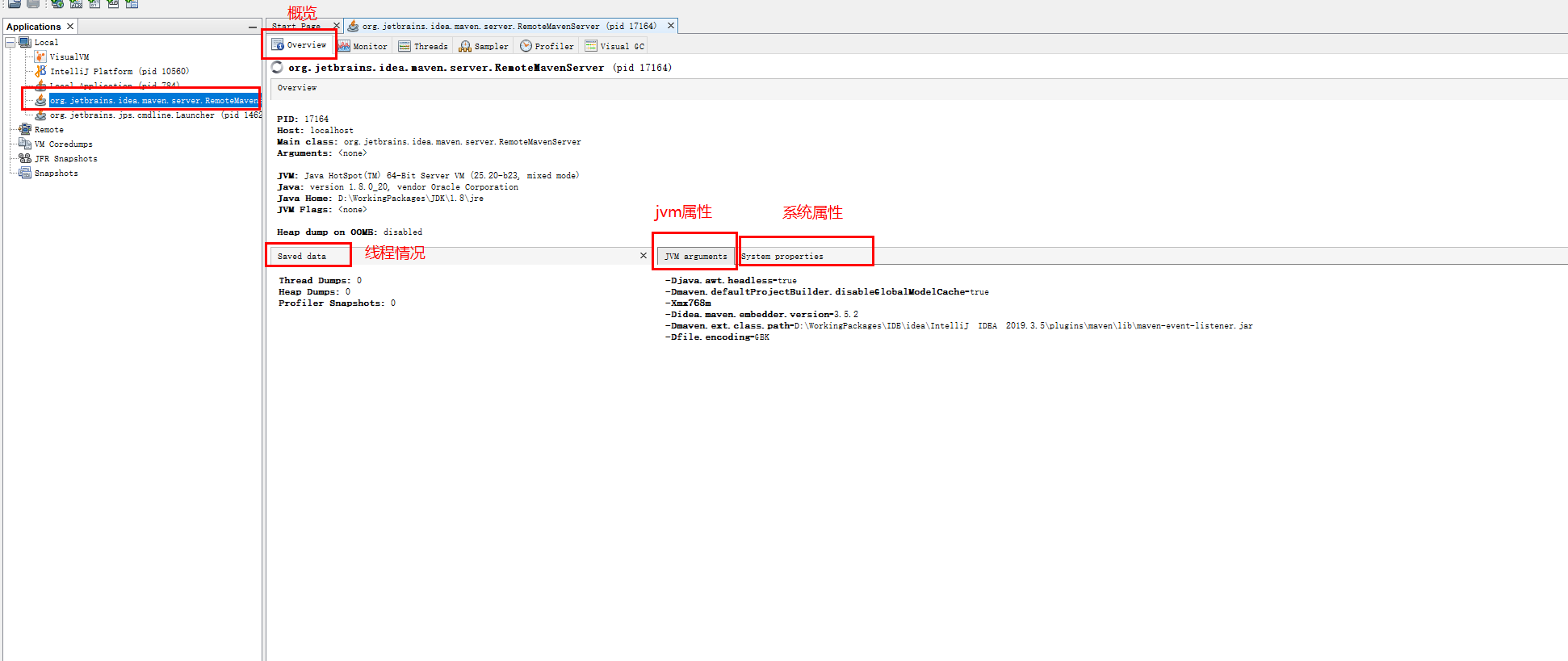Click the Profiler Snapshots: 0 entry

pyautogui.click(x=337, y=303)
